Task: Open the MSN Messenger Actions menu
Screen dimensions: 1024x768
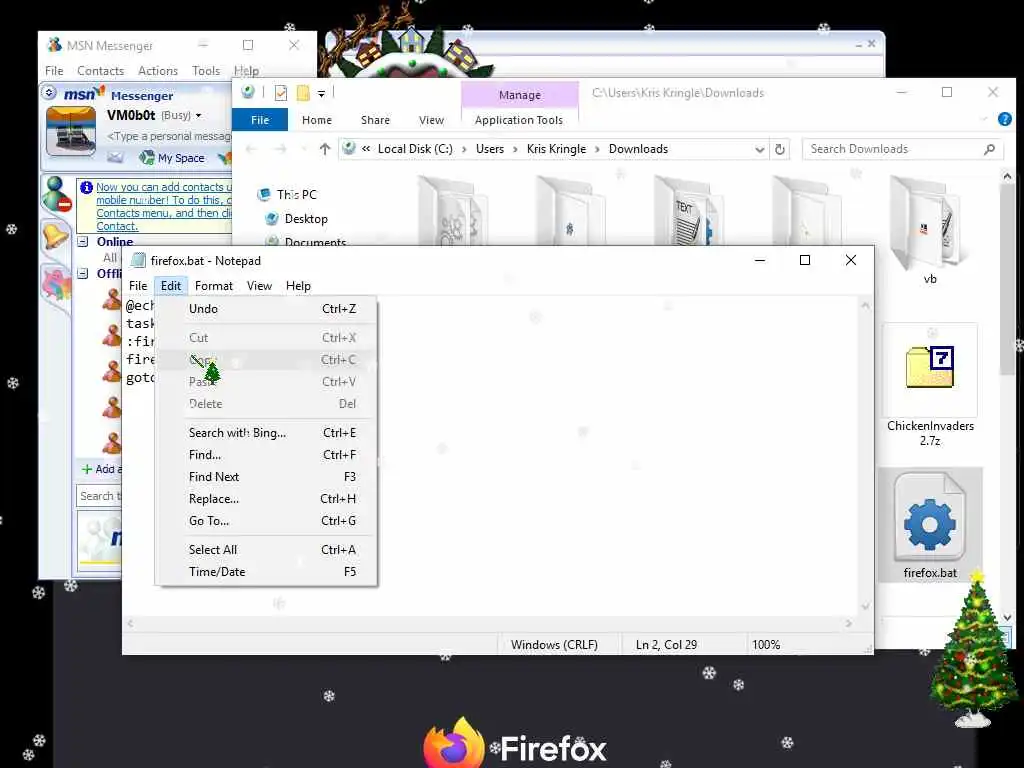Action: (x=157, y=71)
